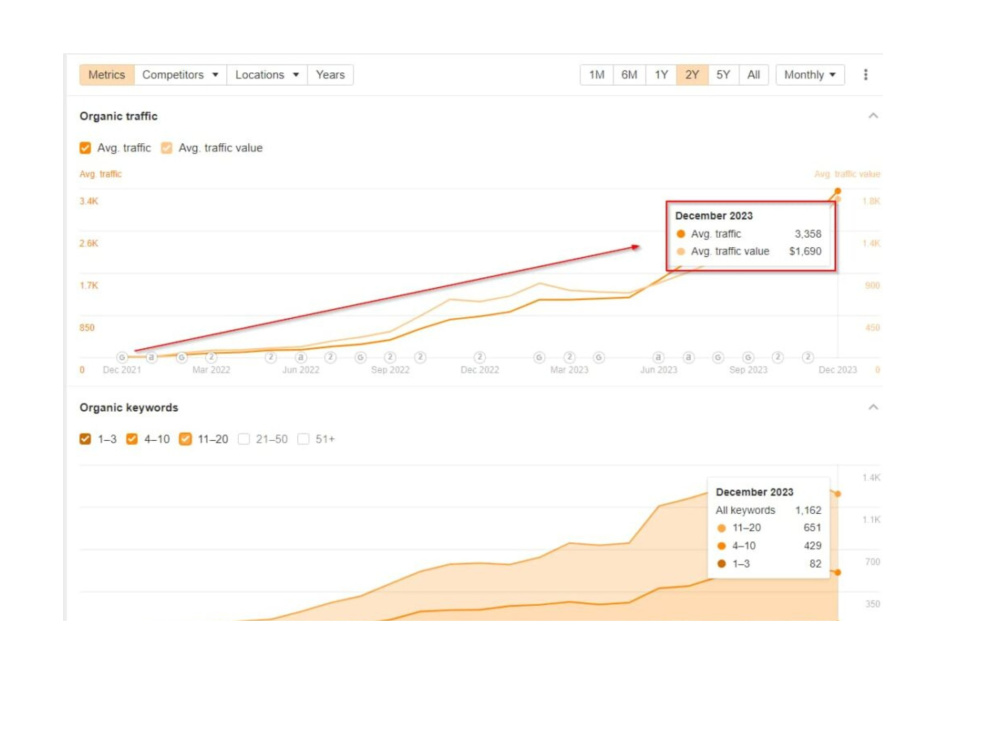Click the Google update marker above Dec 2021

pyautogui.click(x=122, y=357)
